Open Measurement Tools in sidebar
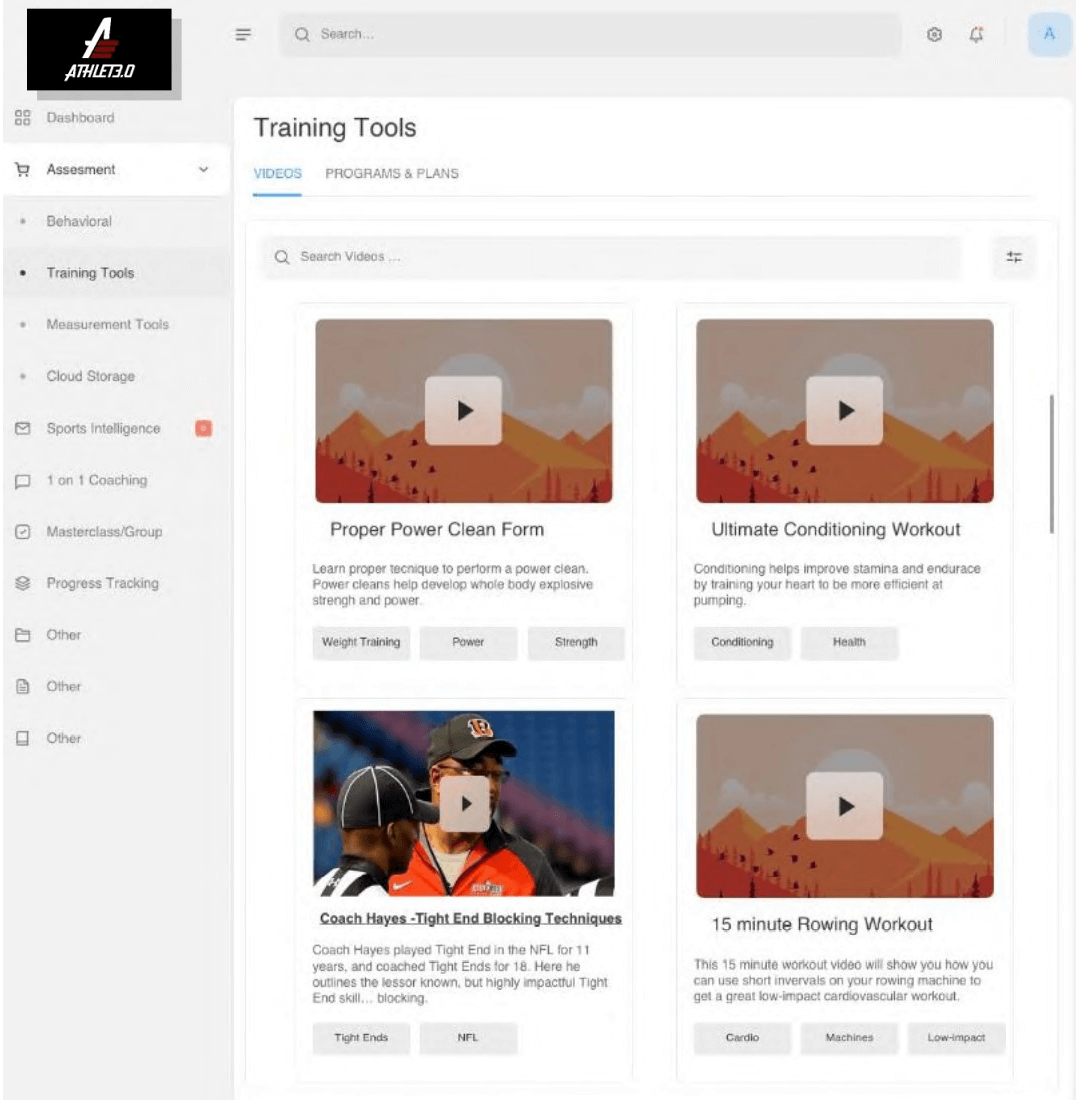 tap(107, 325)
